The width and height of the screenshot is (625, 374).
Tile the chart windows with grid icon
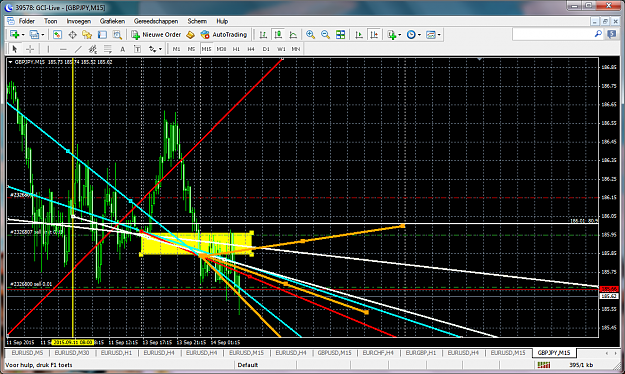[340, 35]
